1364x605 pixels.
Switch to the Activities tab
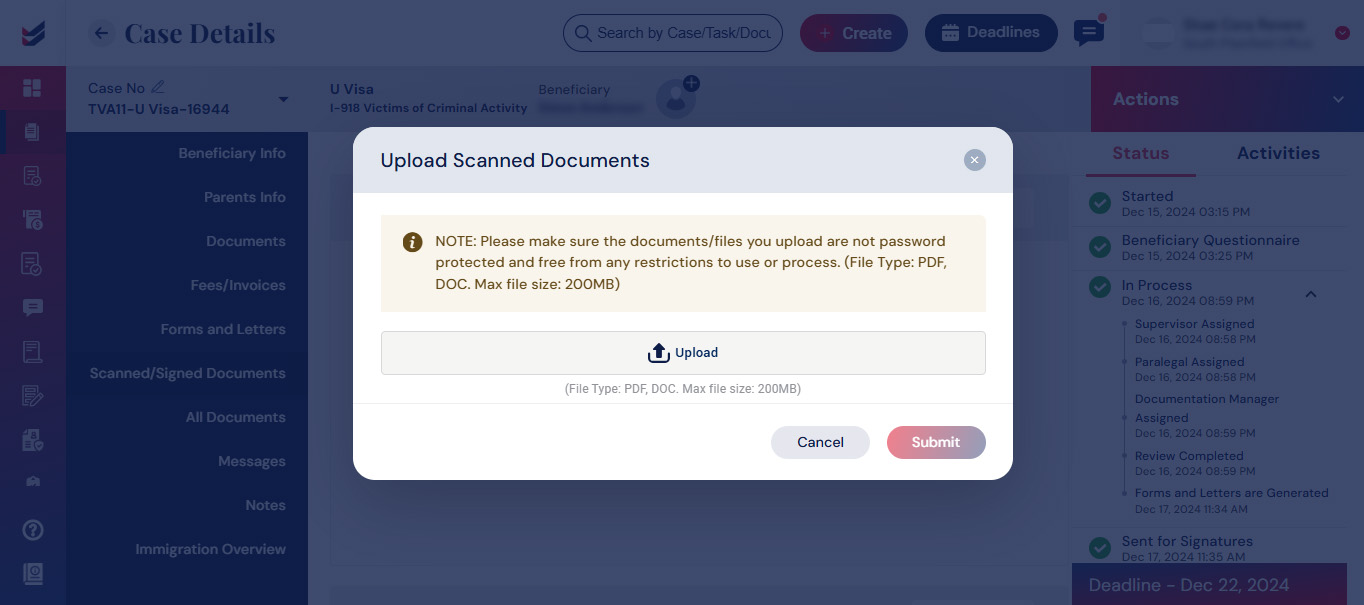(x=1278, y=153)
